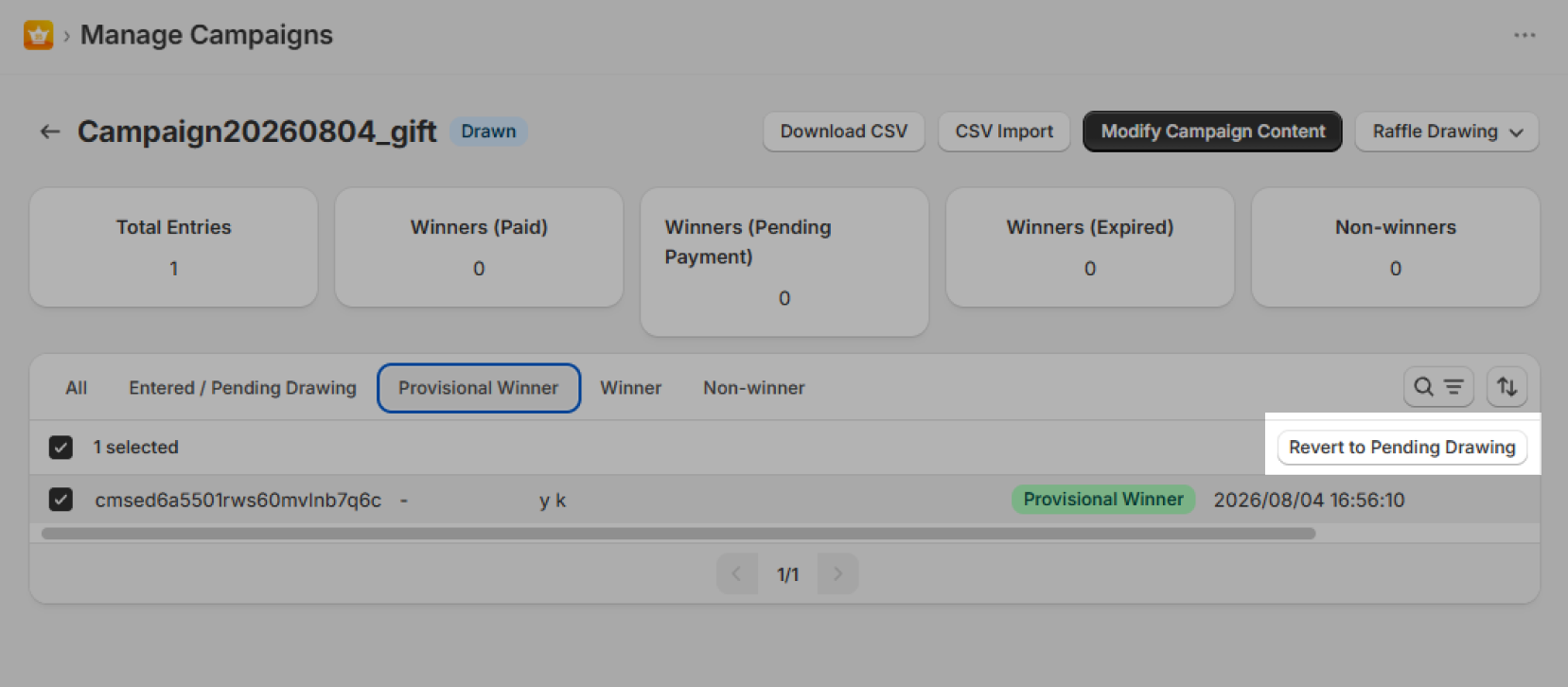Screen dimensions: 1568x687
Task: Open the Entered / Pending Drawing tab
Action: click(243, 388)
